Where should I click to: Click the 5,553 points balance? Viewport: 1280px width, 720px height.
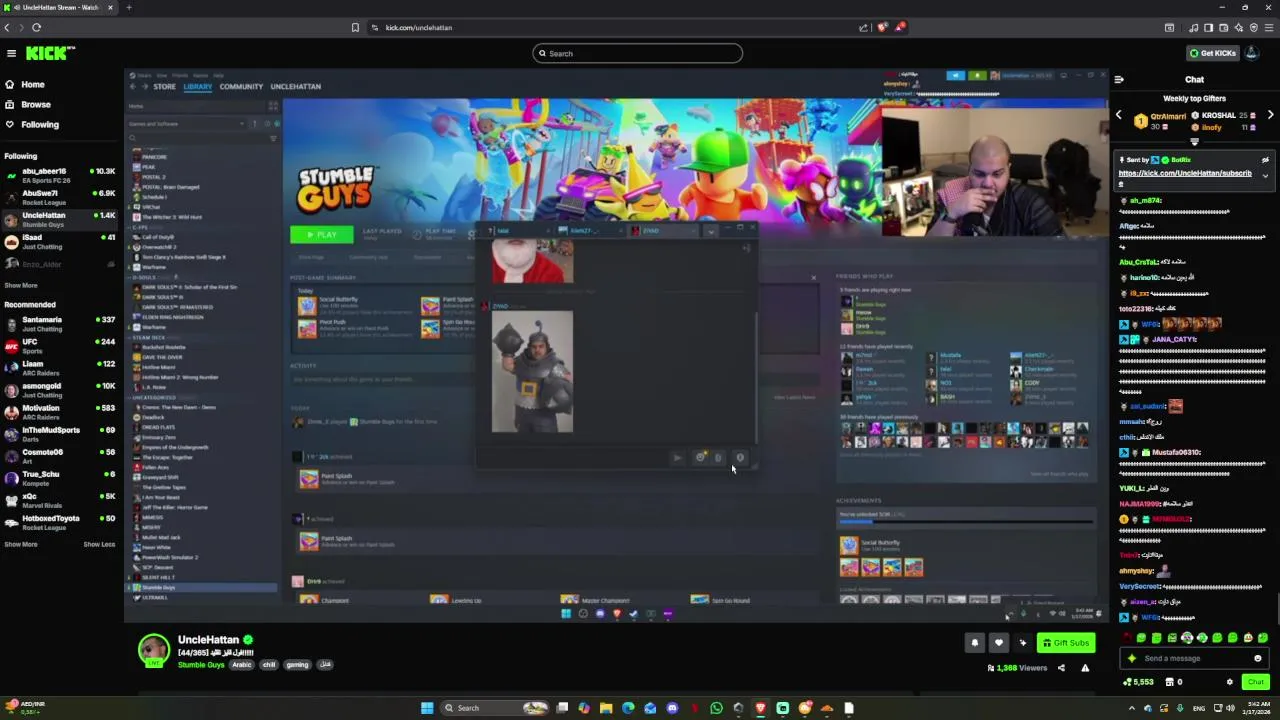pyautogui.click(x=1138, y=682)
